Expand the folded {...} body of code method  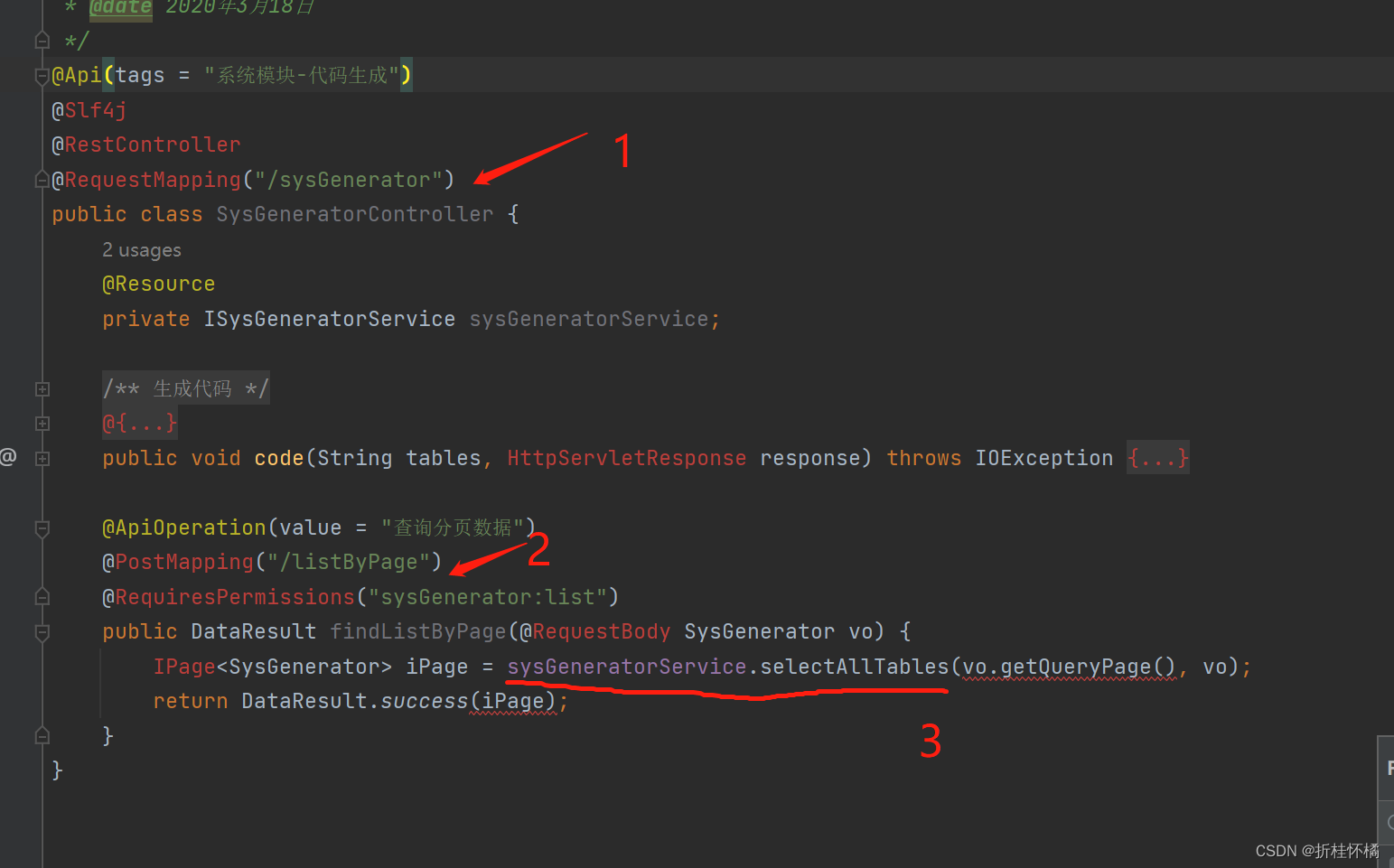click(1158, 458)
